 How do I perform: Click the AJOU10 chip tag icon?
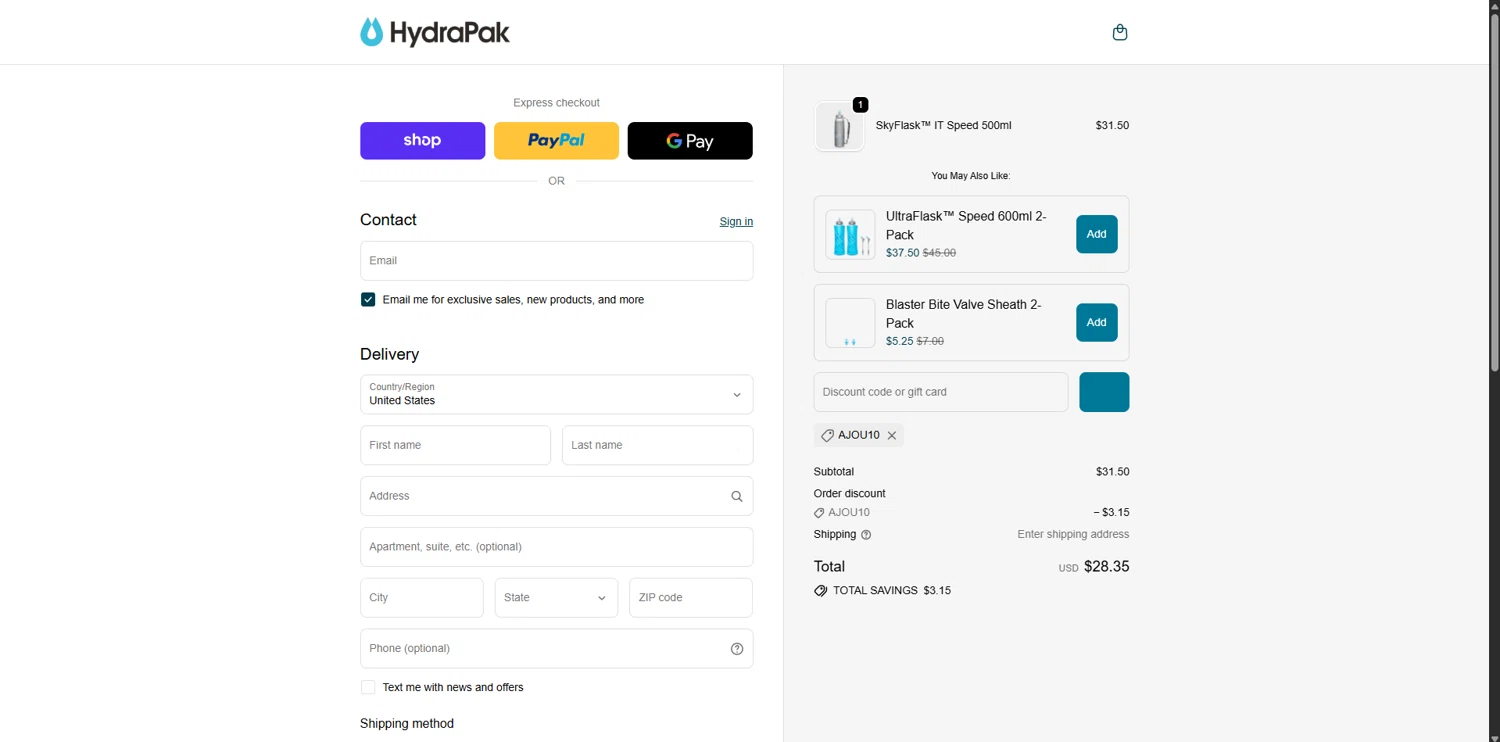[x=828, y=435]
